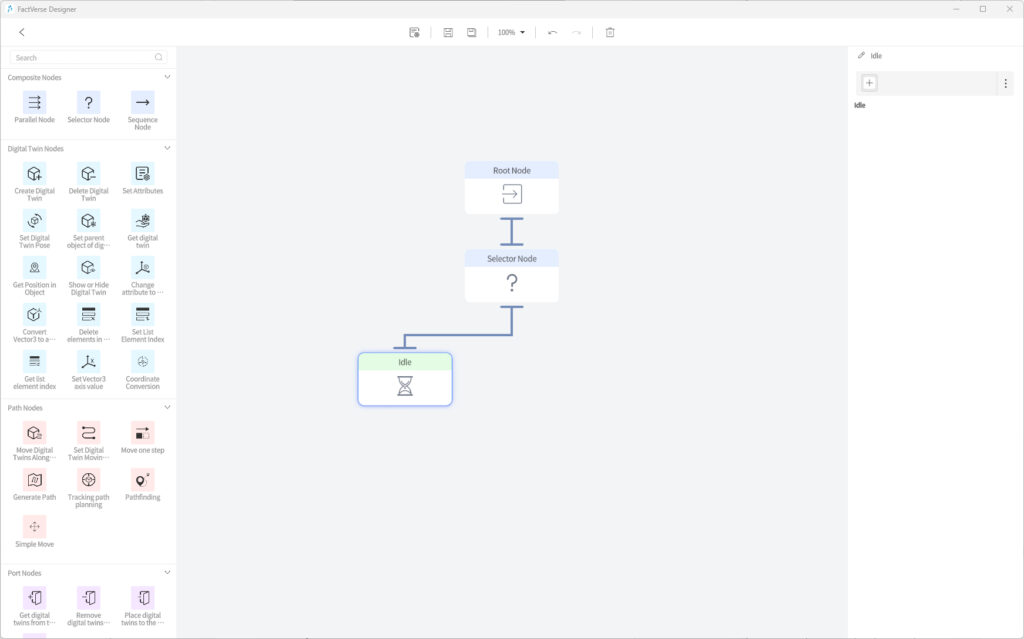
Task: Select the Root Node on canvas
Action: tap(512, 188)
